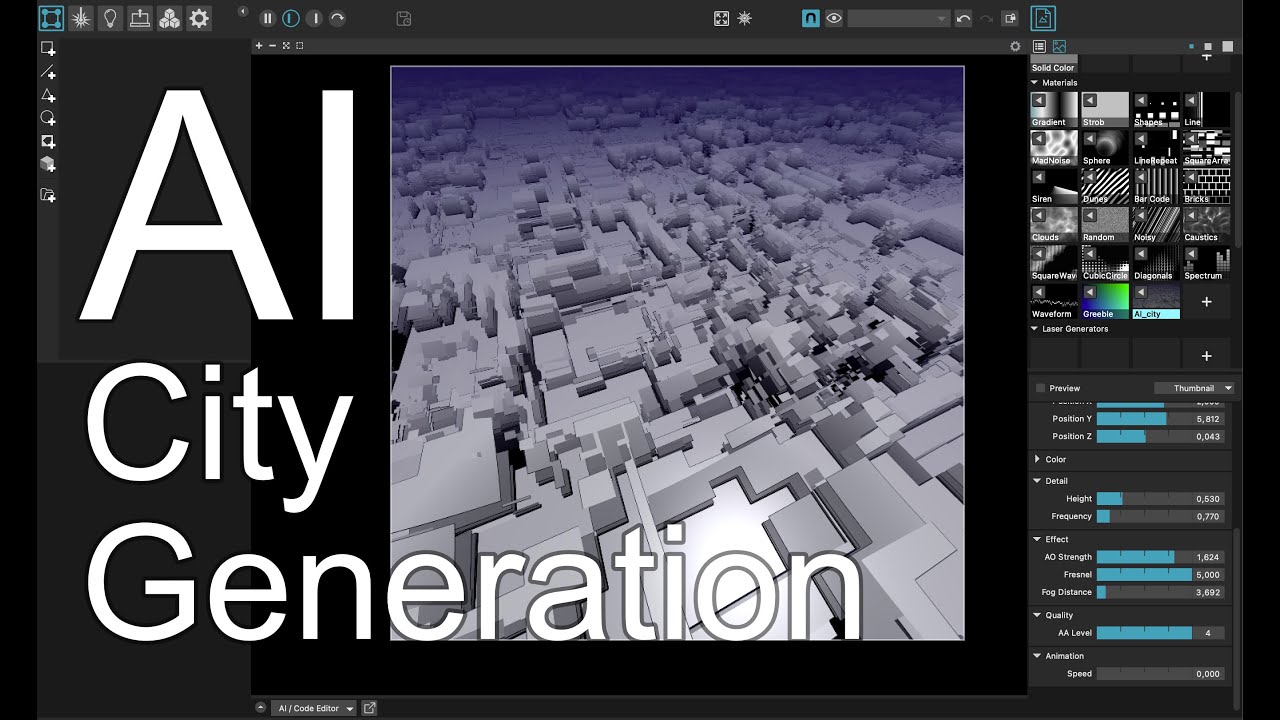The width and height of the screenshot is (1280, 720).
Task: Switch to the list view tab
Action: click(1039, 46)
